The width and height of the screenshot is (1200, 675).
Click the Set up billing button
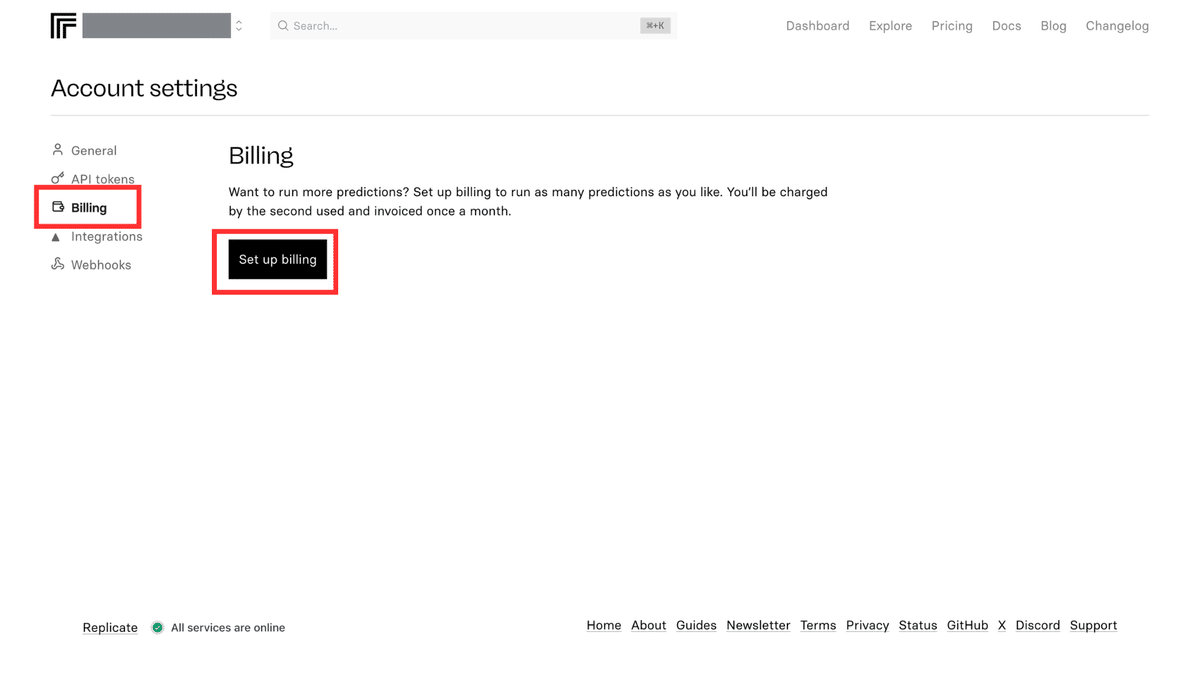277,259
